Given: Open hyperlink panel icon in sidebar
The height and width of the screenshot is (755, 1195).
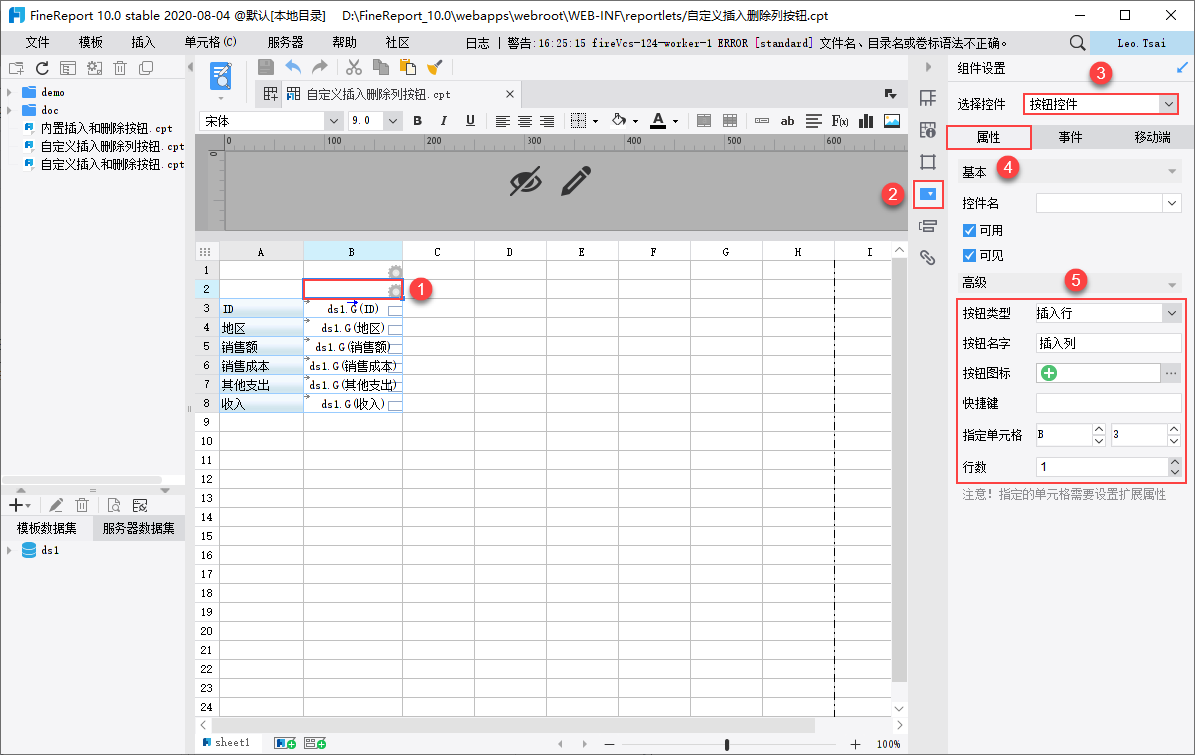Looking at the screenshot, I should (927, 258).
